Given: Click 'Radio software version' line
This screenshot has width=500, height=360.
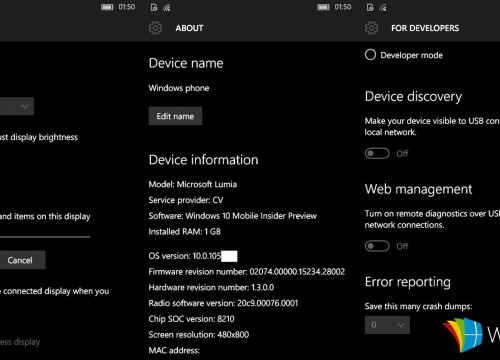Looking at the screenshot, I should [x=223, y=303].
